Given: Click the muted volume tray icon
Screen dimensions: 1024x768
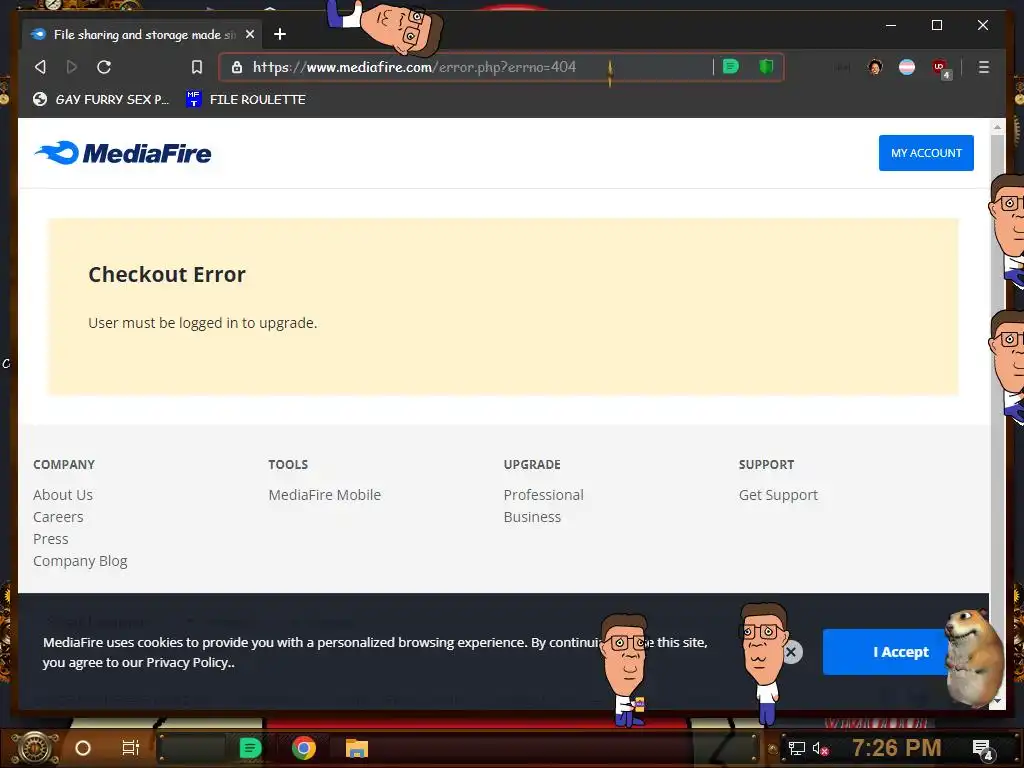Looking at the screenshot, I should (x=820, y=748).
